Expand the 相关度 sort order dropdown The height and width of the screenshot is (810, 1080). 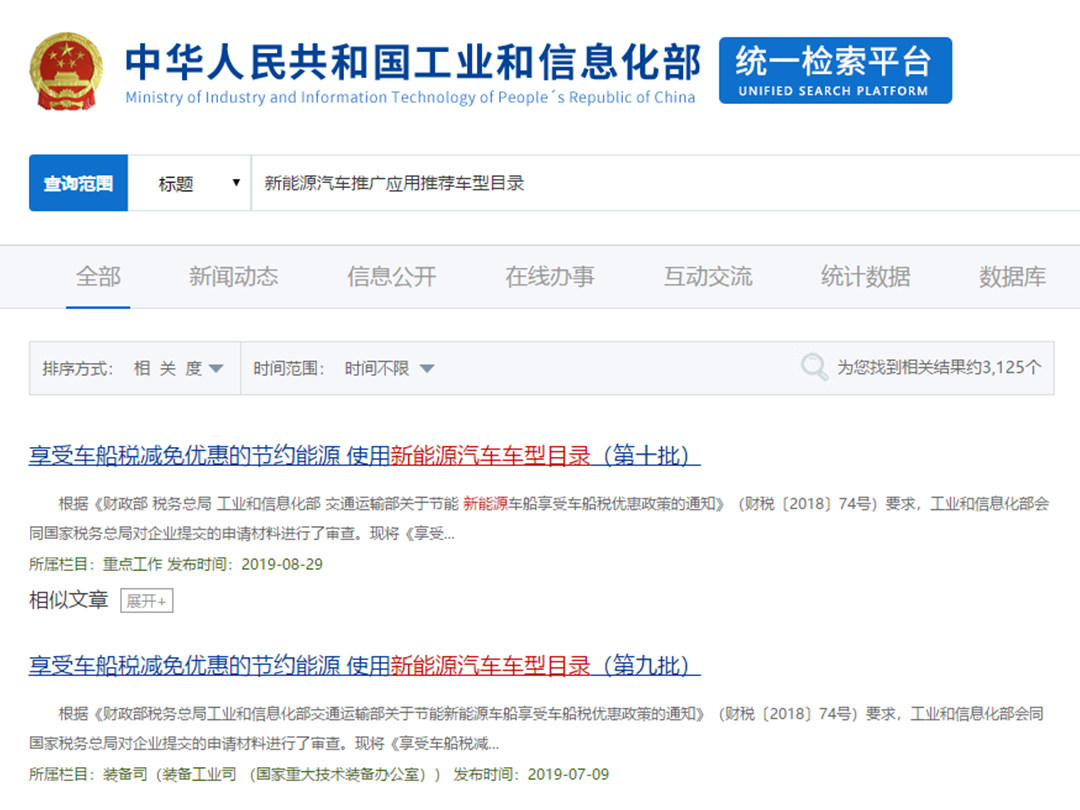coord(178,368)
